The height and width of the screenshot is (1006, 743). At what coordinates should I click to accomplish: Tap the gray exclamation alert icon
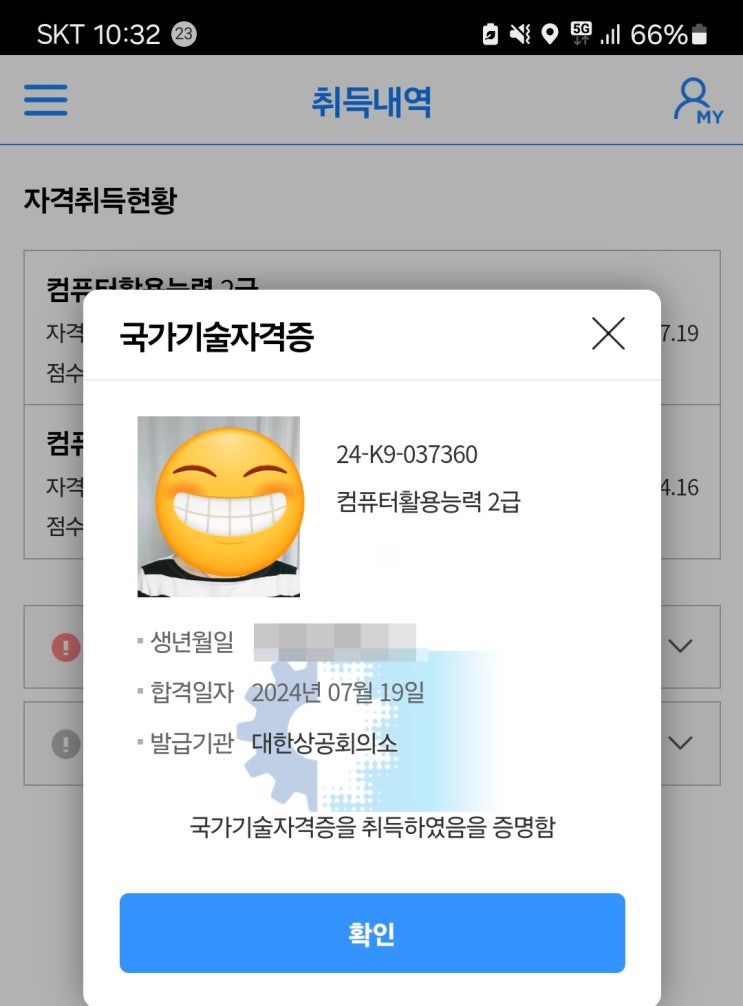(x=65, y=744)
